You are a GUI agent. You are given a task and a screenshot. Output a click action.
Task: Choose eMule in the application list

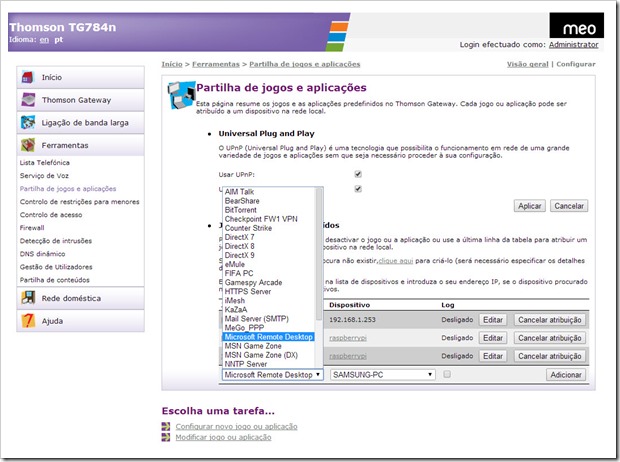(x=234, y=264)
